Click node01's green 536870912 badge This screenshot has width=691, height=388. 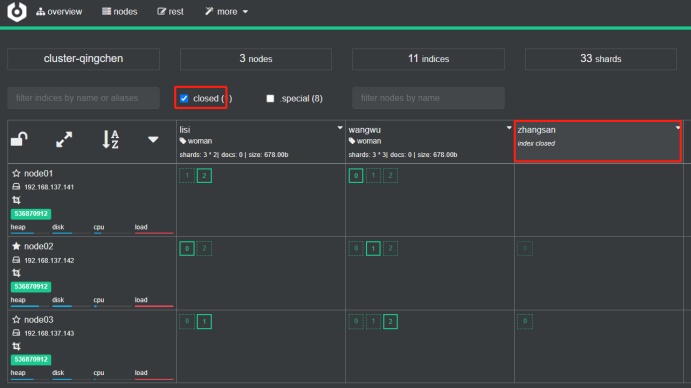pos(31,214)
